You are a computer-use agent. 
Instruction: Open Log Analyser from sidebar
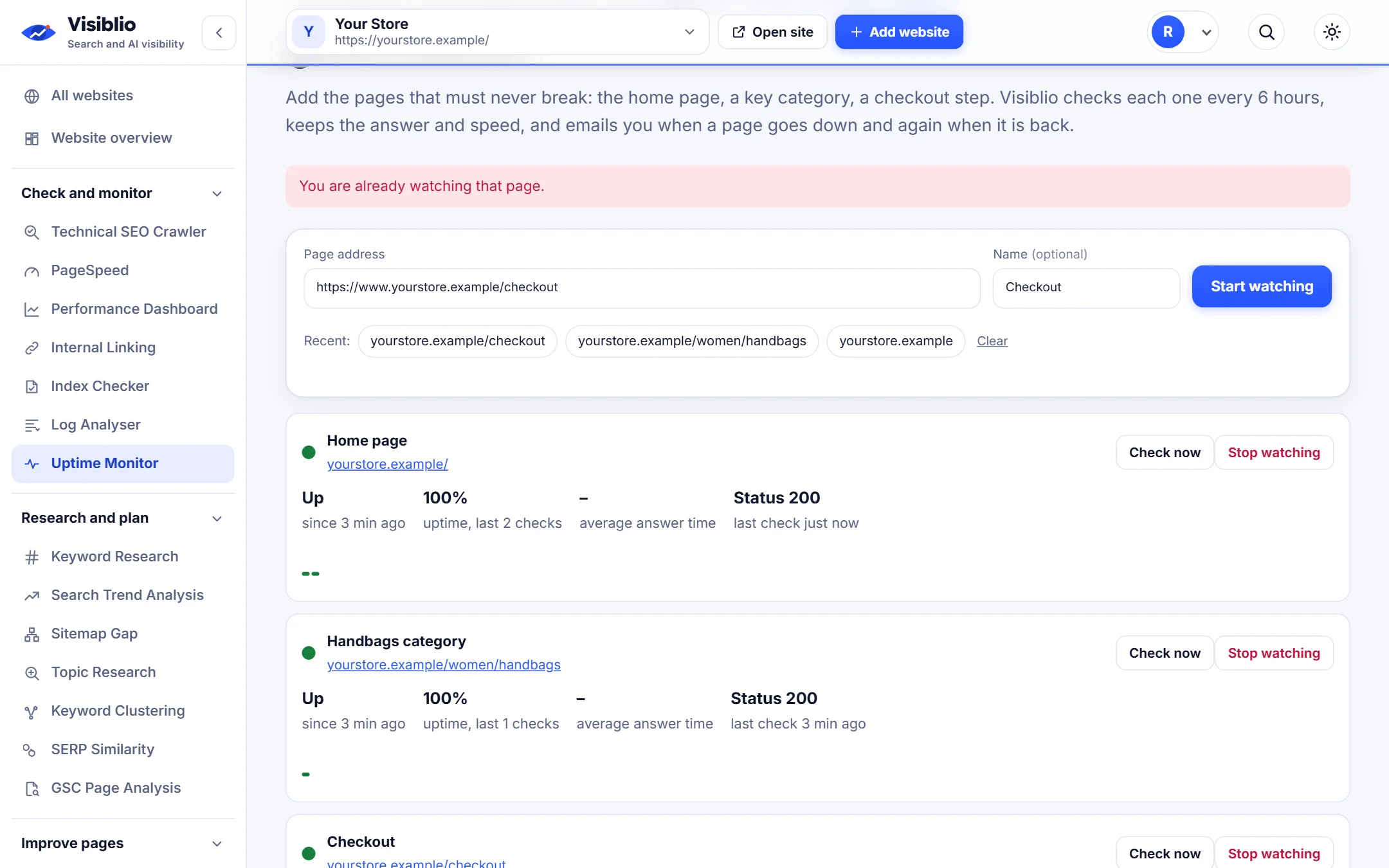tap(123, 425)
